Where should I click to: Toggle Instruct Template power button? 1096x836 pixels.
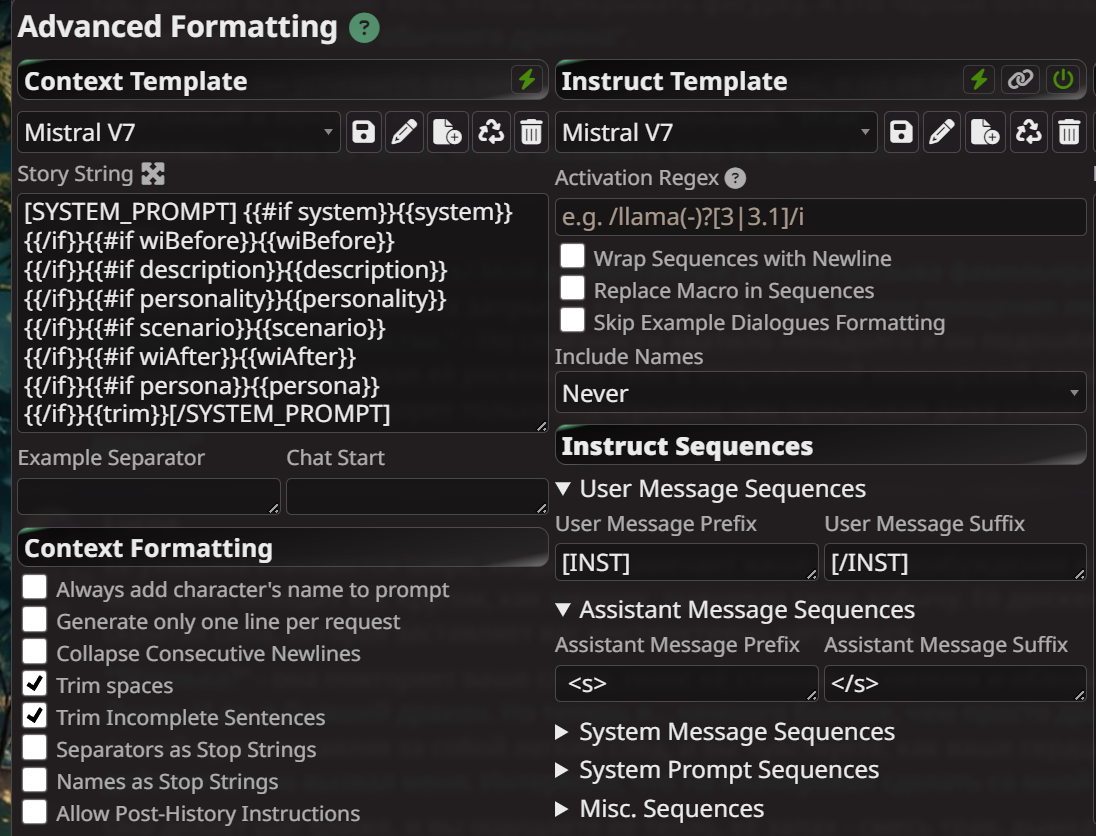click(x=1062, y=80)
